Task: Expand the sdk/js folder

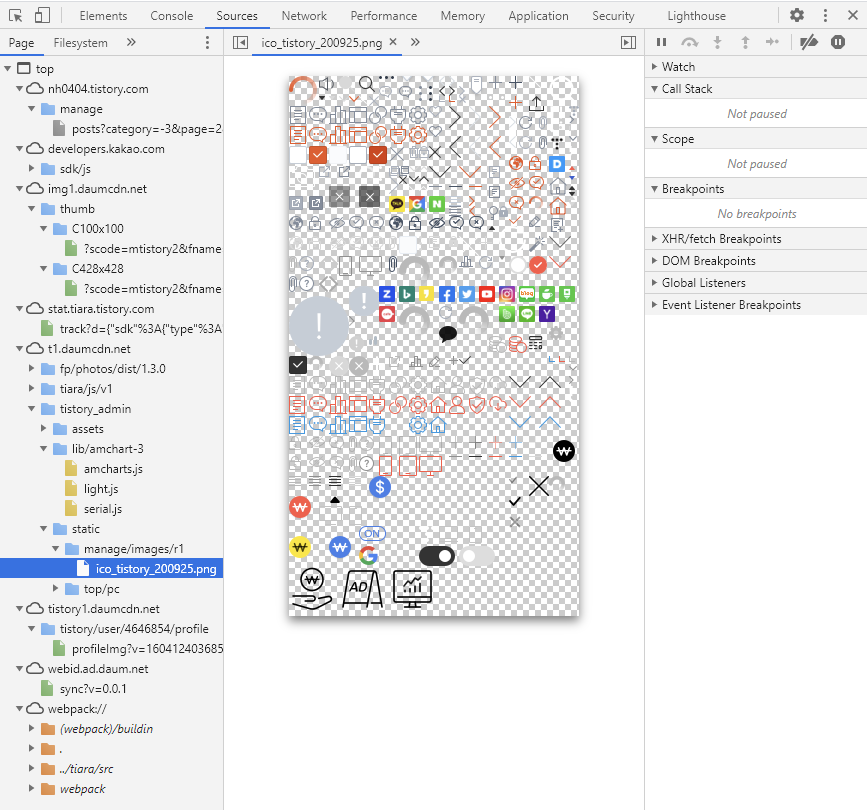Action: click(32, 168)
